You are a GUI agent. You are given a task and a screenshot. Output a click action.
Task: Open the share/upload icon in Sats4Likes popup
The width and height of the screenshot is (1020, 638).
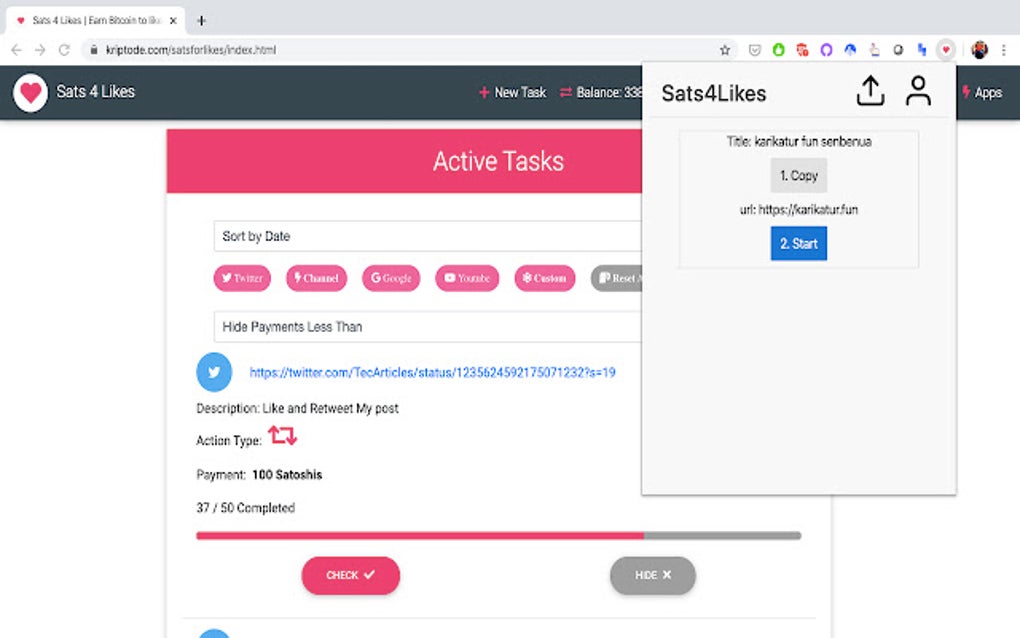coord(870,90)
